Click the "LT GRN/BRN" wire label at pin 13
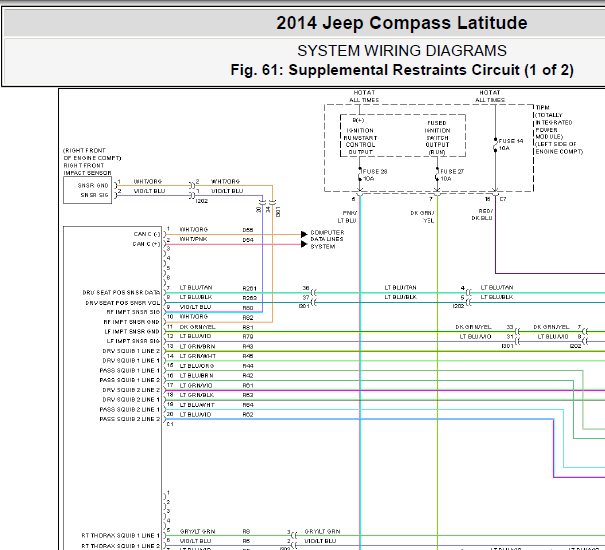605x550 pixels. [197, 347]
